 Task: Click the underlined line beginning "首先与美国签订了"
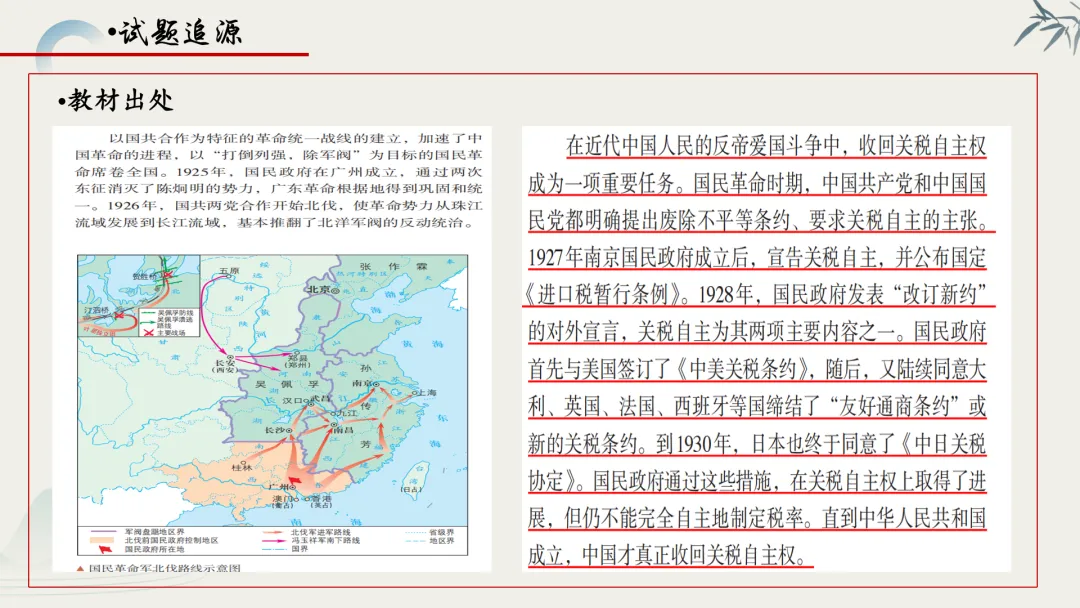[757, 369]
